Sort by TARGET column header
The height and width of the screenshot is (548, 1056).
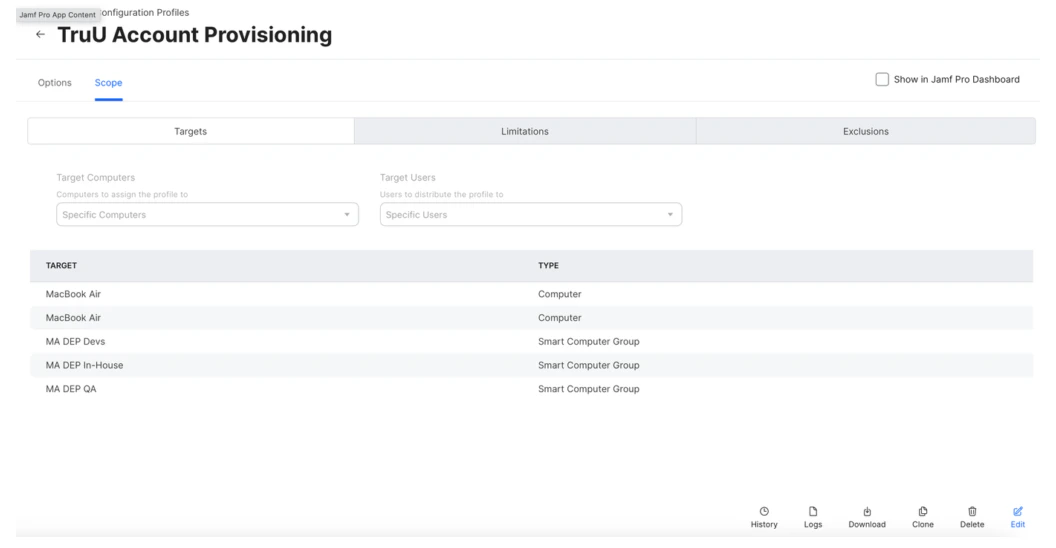(61, 265)
